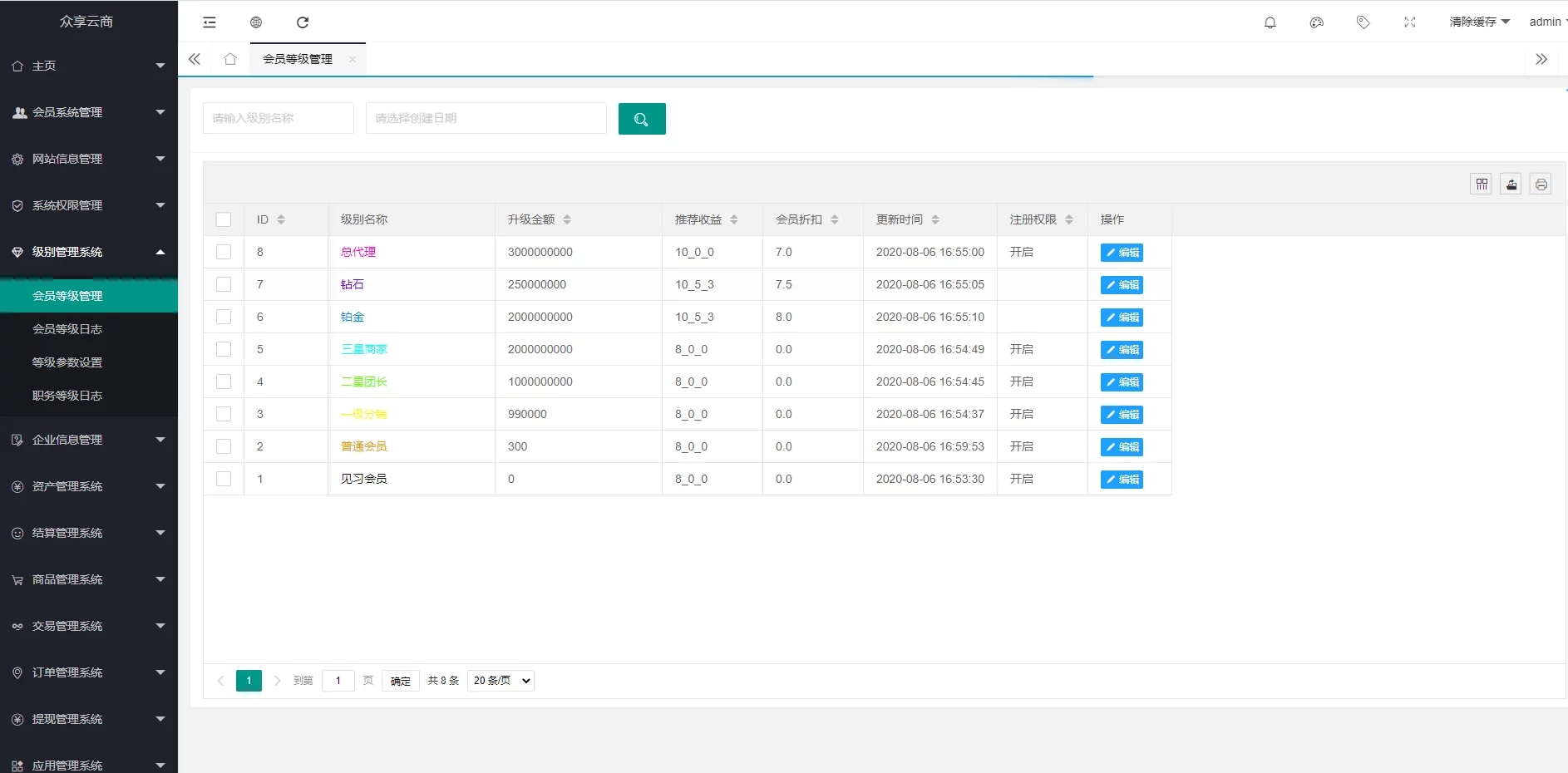Open the 20 条/页 page size dropdown

(500, 681)
